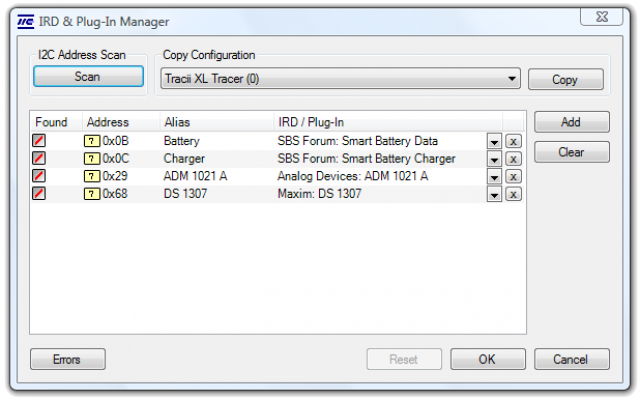The height and width of the screenshot is (400, 640).
Task: Open the Smart Battery Charger plug-in dropdown
Action: [494, 159]
